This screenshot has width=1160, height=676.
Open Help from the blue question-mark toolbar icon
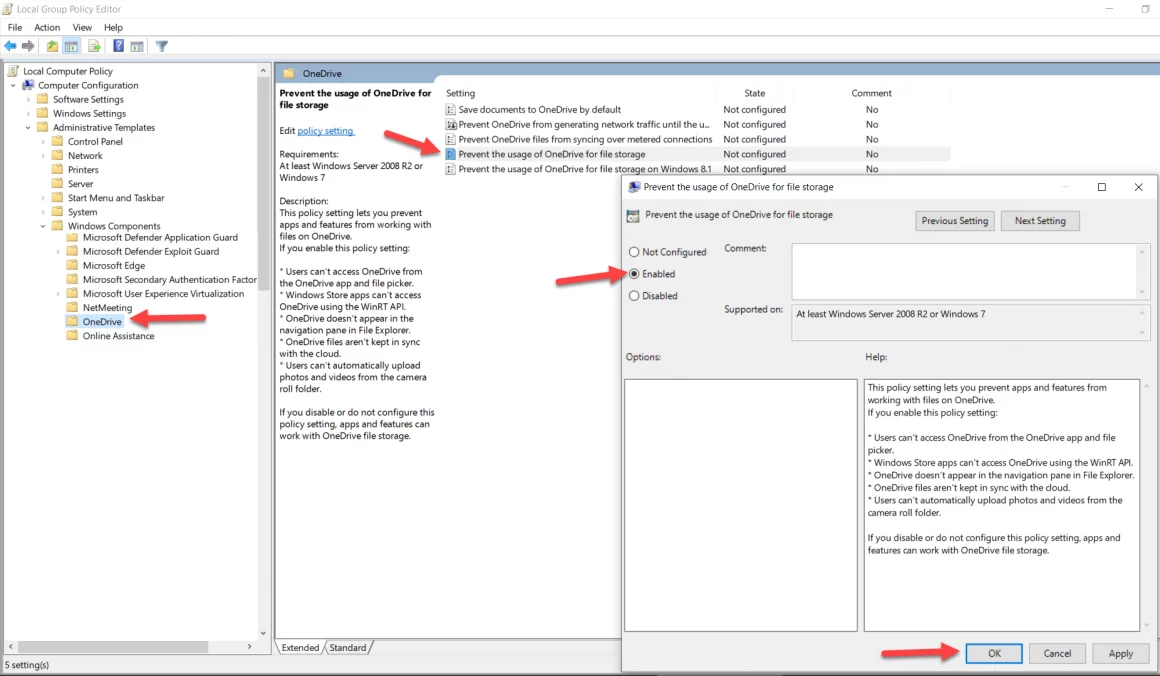118,46
